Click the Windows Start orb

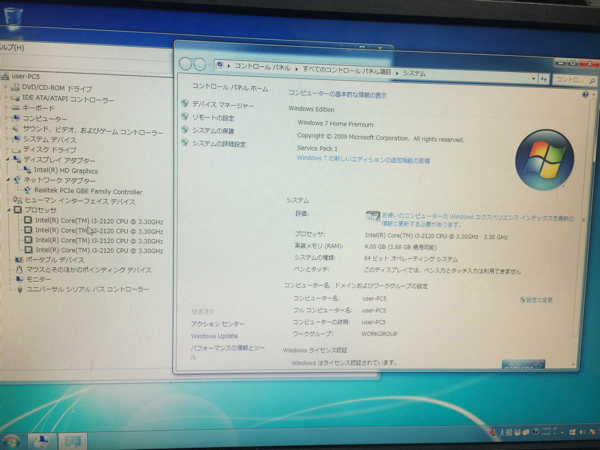coord(11,442)
